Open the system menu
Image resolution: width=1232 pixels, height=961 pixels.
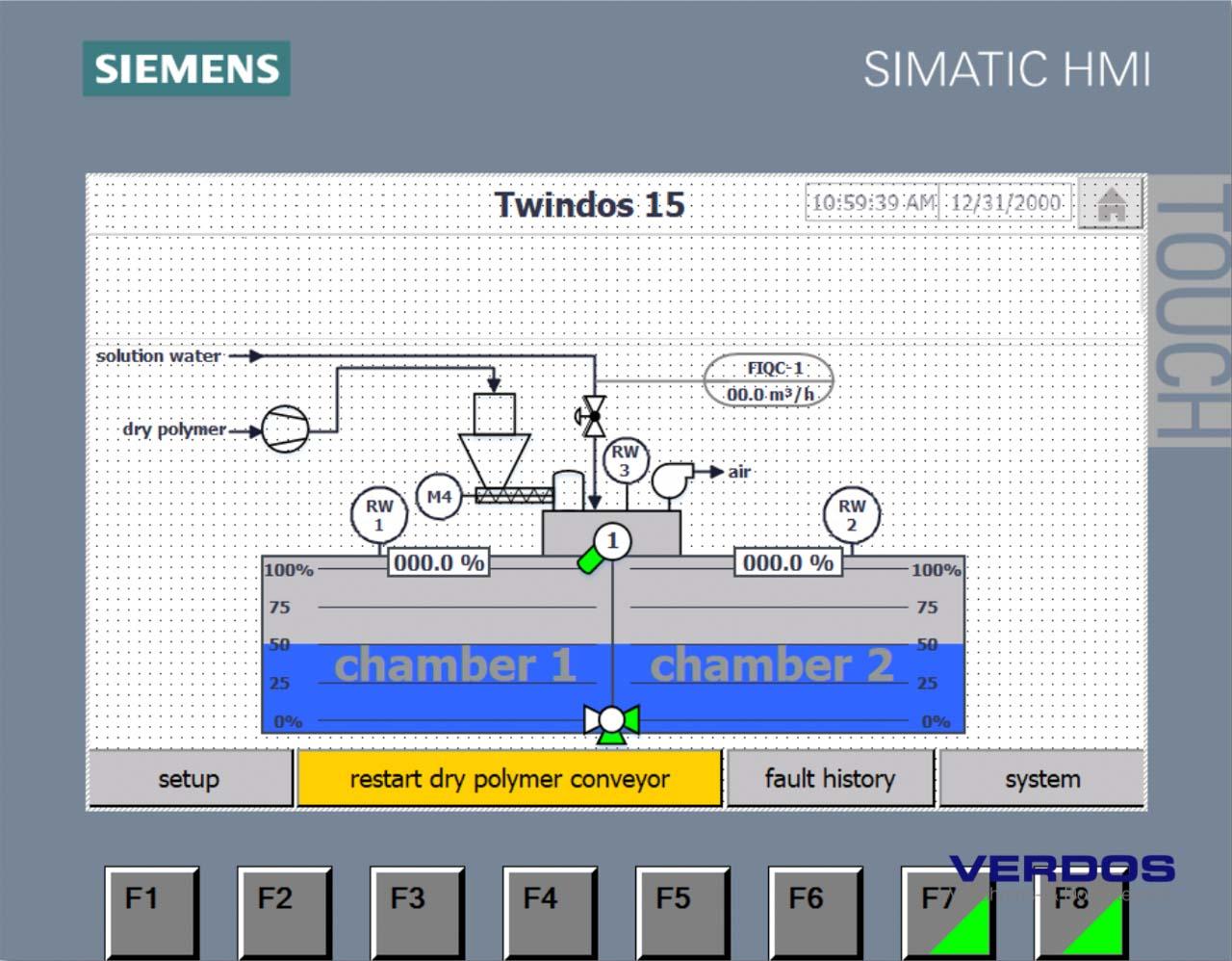[x=1041, y=778]
